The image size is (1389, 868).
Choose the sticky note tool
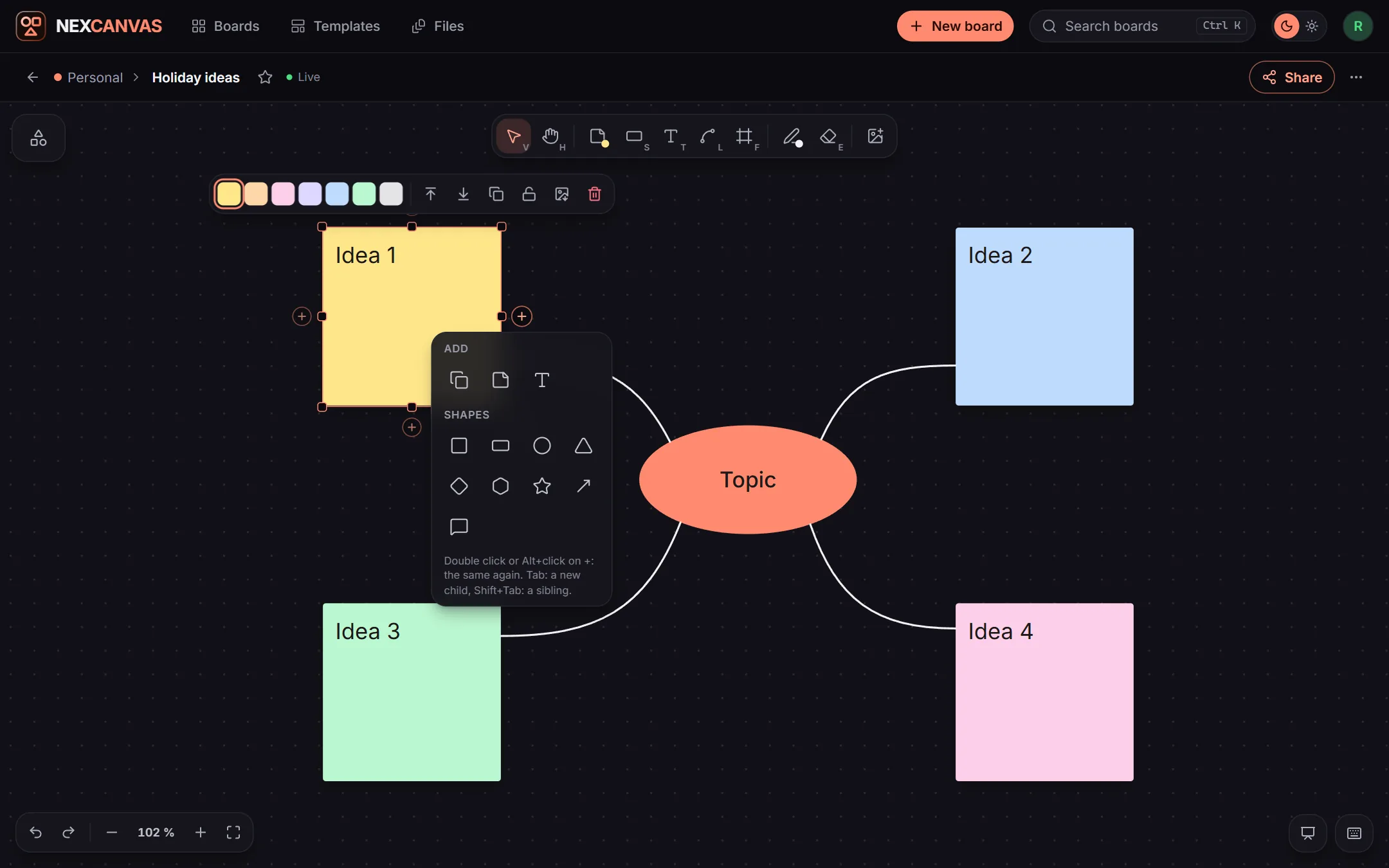click(x=598, y=136)
